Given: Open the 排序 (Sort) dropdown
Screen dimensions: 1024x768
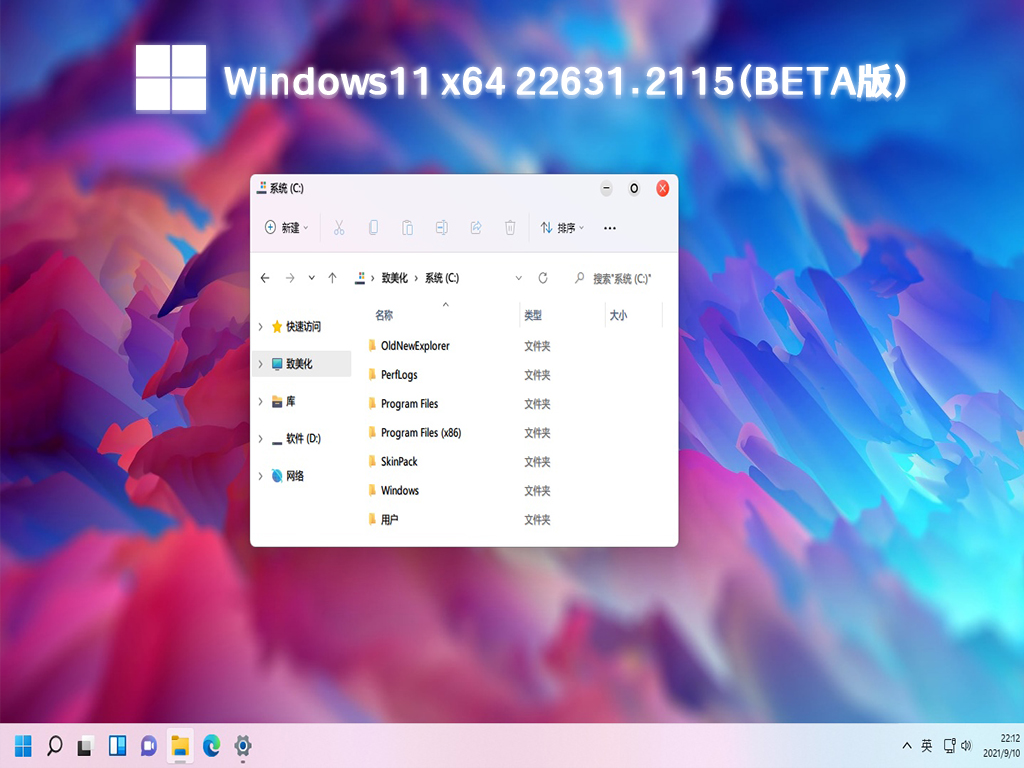Looking at the screenshot, I should (562, 228).
